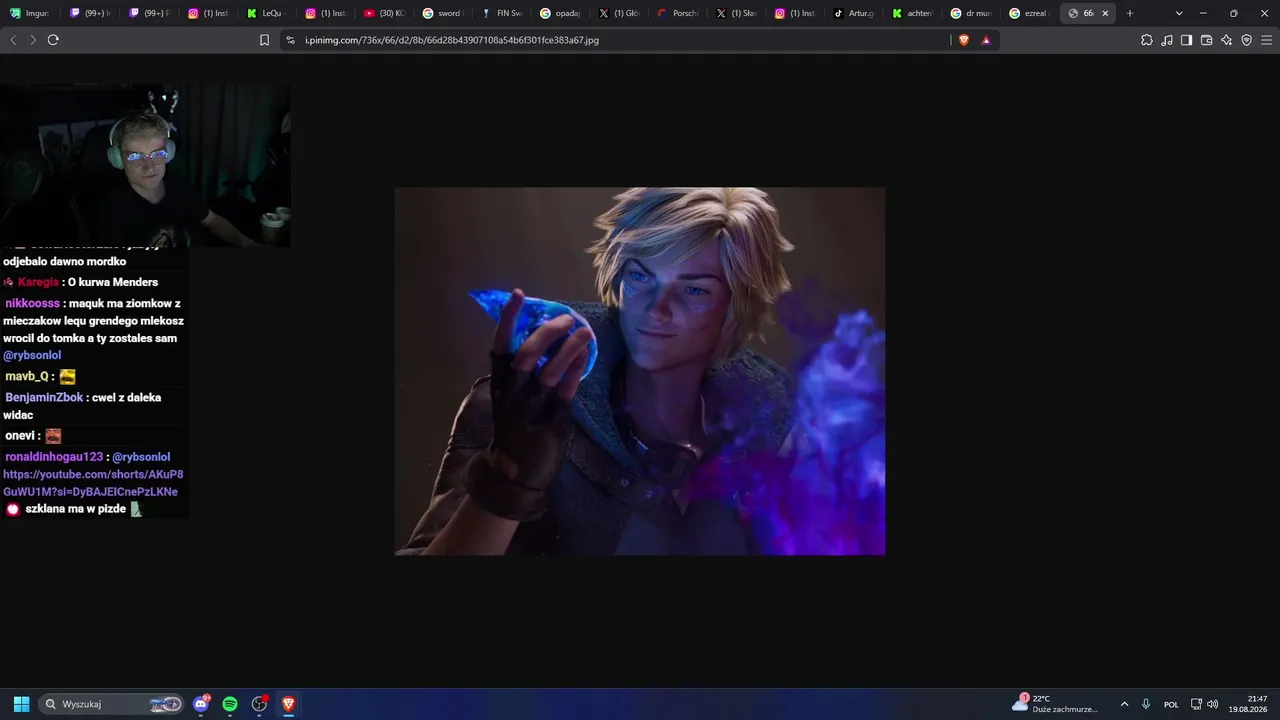Show hidden system tray icons
1280x720 pixels.
click(1124, 704)
